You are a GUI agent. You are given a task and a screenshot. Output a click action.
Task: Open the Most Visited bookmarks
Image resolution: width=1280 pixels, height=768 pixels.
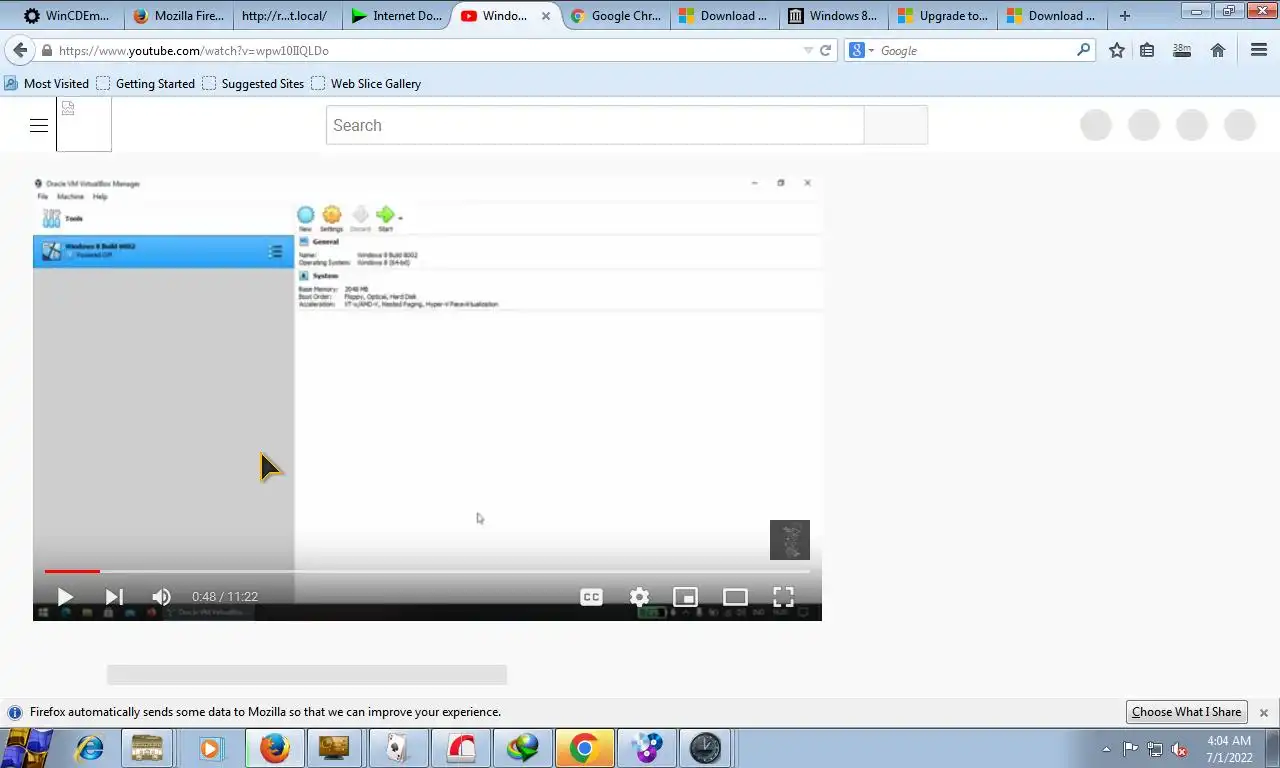(47, 84)
